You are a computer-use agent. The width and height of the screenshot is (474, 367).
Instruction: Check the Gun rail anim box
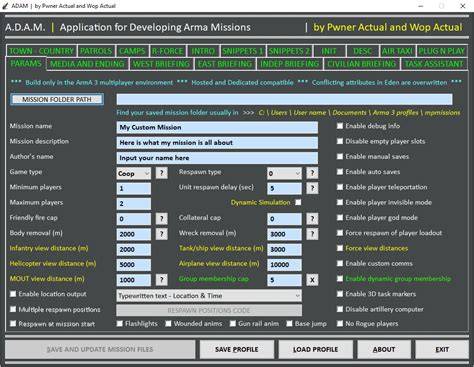coord(233,324)
